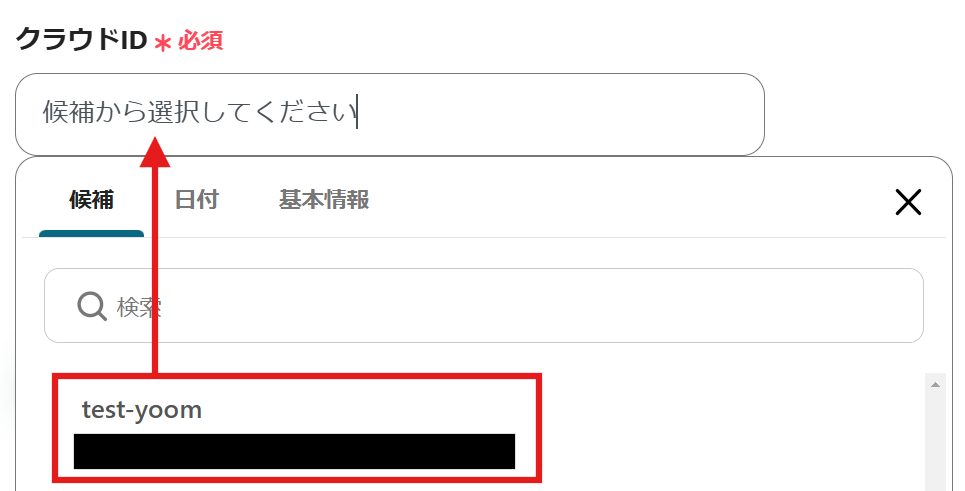Choose the test-yoom candidate
965x491 pixels.
297,428
